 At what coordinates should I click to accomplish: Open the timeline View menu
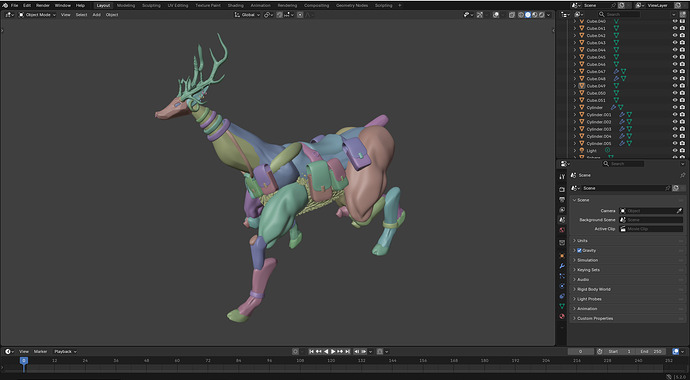click(x=24, y=351)
